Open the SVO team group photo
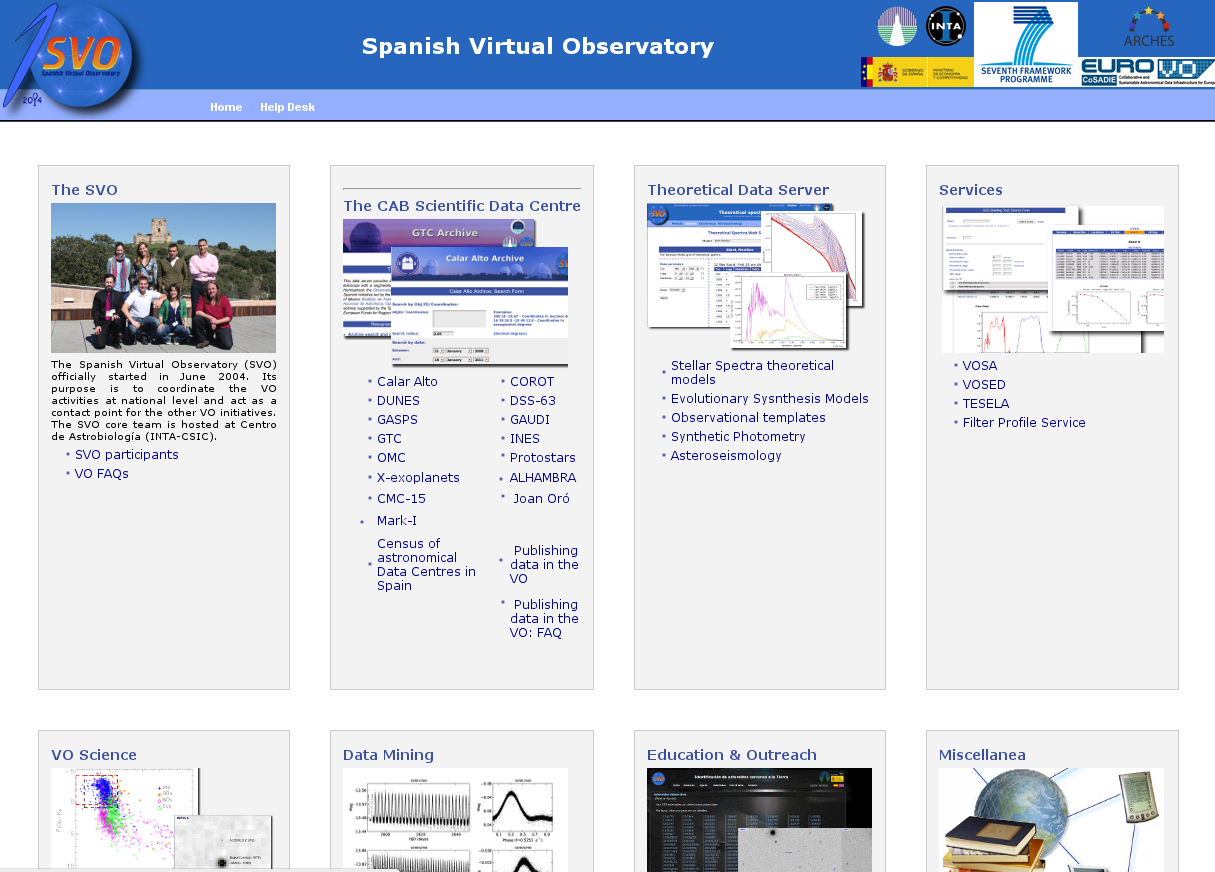Image resolution: width=1215 pixels, height=872 pixels. [163, 277]
